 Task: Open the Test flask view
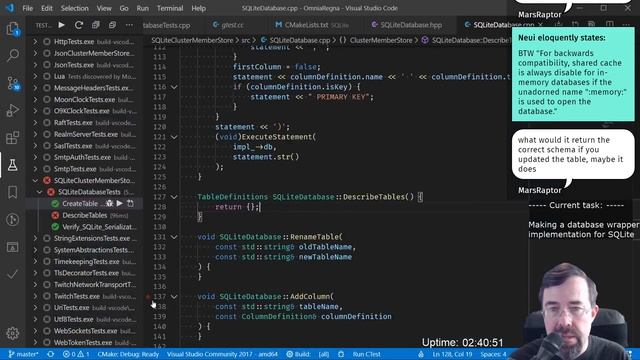click(x=13, y=165)
